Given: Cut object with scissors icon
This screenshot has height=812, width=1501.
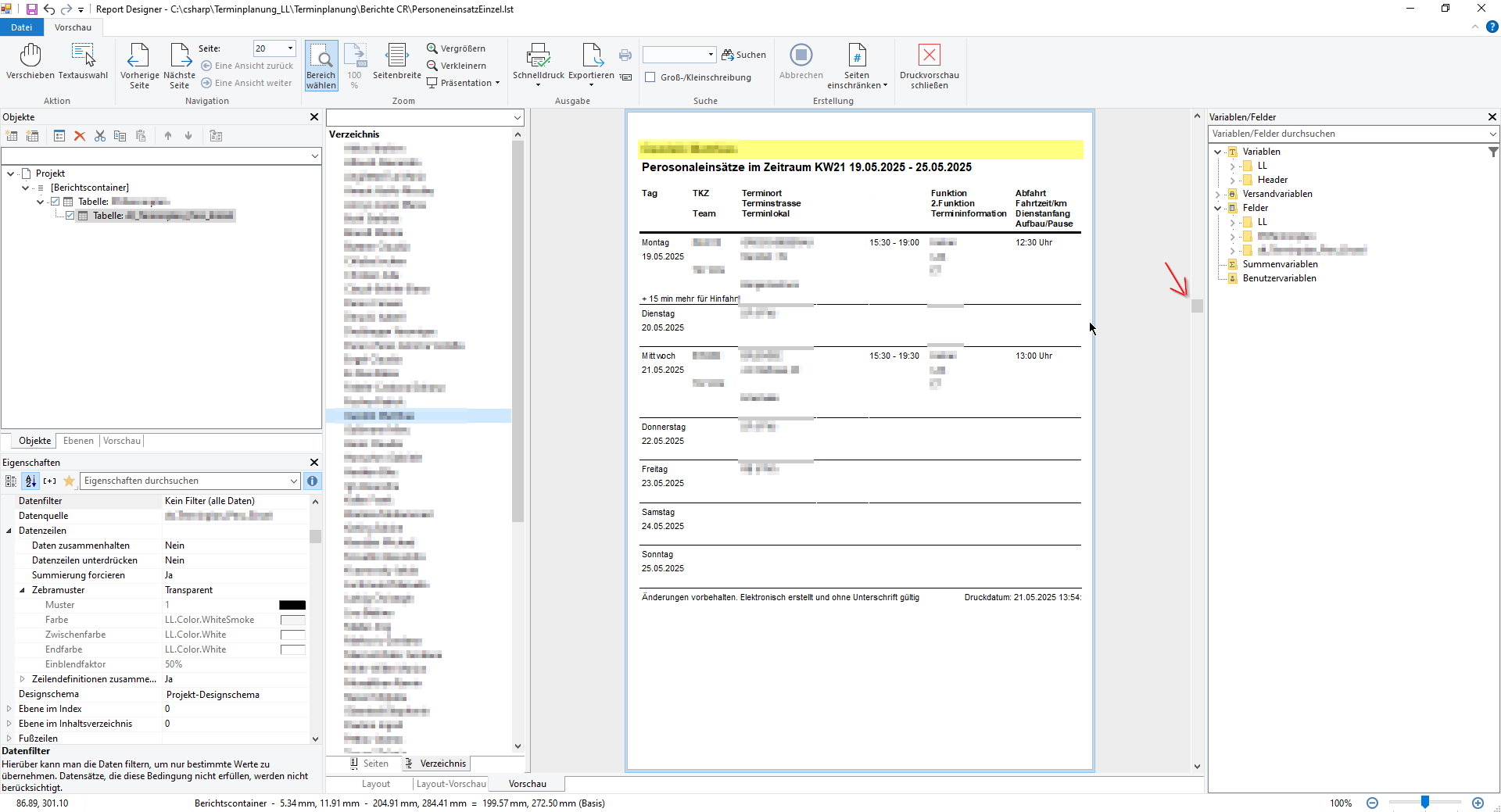Looking at the screenshot, I should click(x=100, y=136).
